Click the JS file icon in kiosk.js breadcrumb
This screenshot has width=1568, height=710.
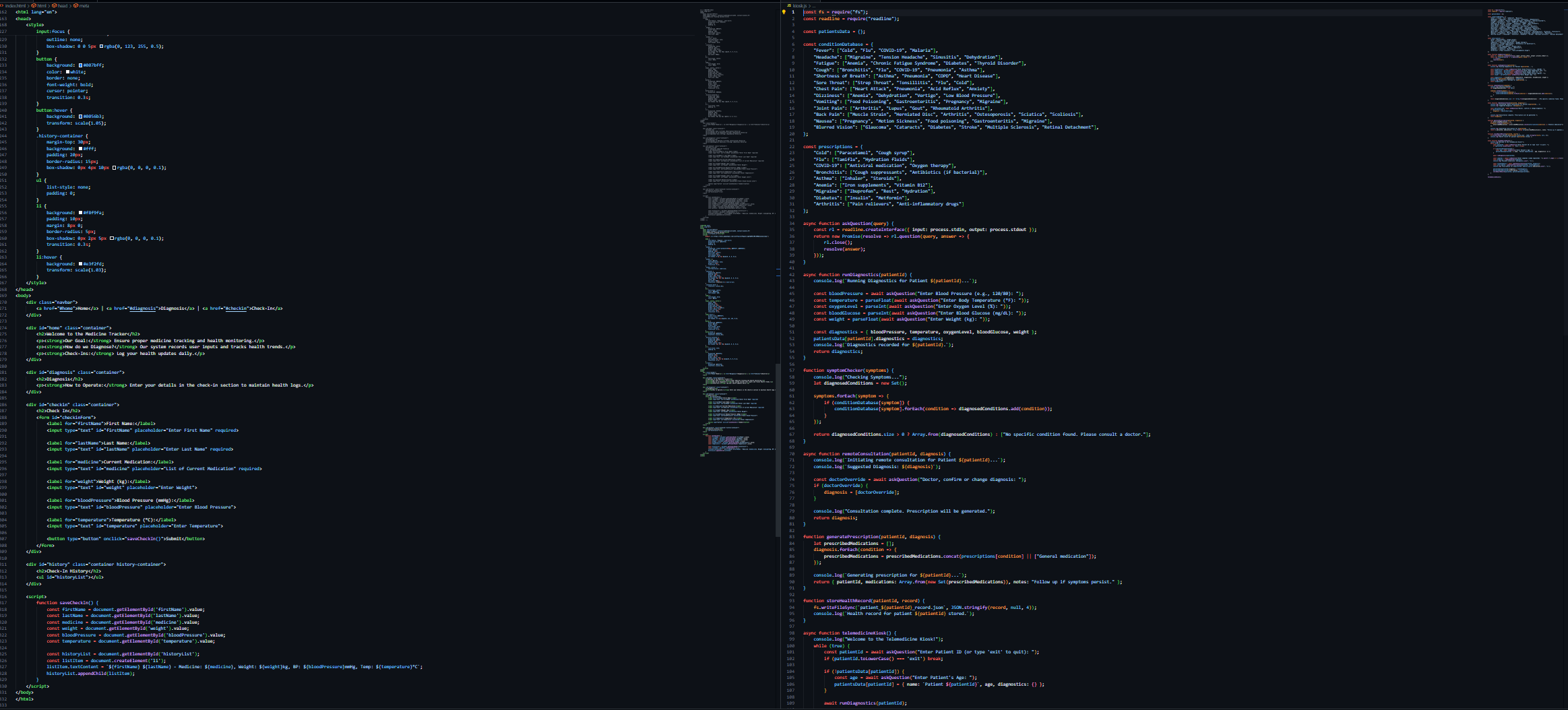(x=789, y=5)
